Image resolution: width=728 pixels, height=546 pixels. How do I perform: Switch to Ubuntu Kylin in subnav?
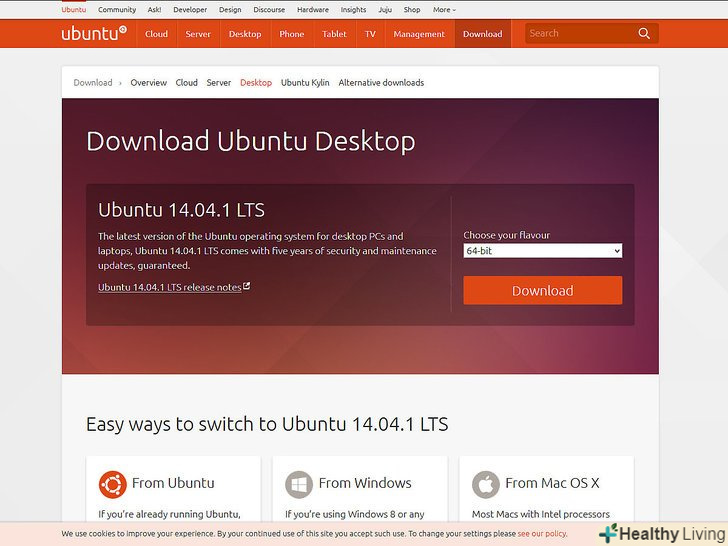click(305, 83)
